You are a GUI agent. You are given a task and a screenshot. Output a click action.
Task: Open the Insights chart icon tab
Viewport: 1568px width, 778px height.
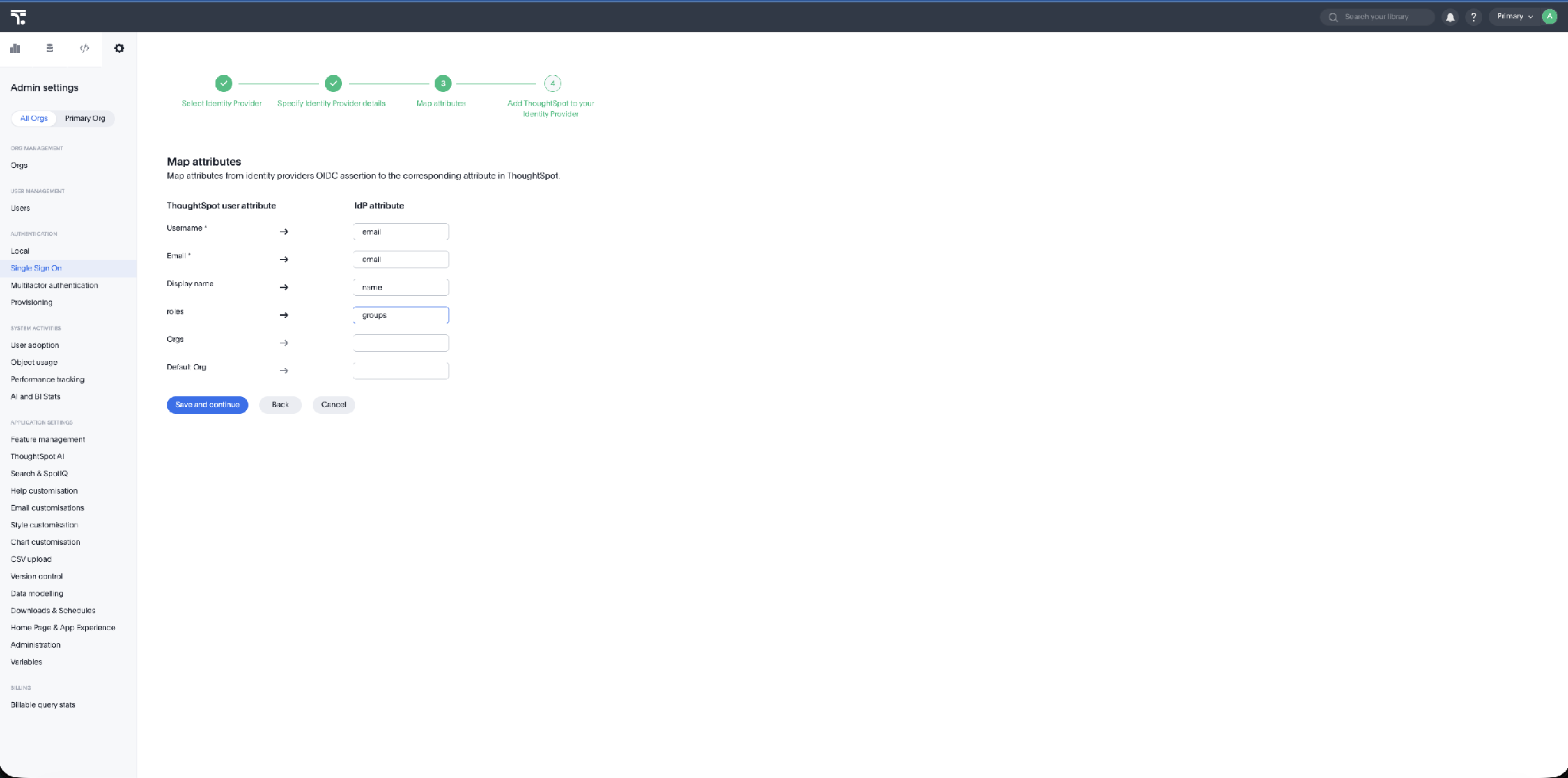(15, 48)
